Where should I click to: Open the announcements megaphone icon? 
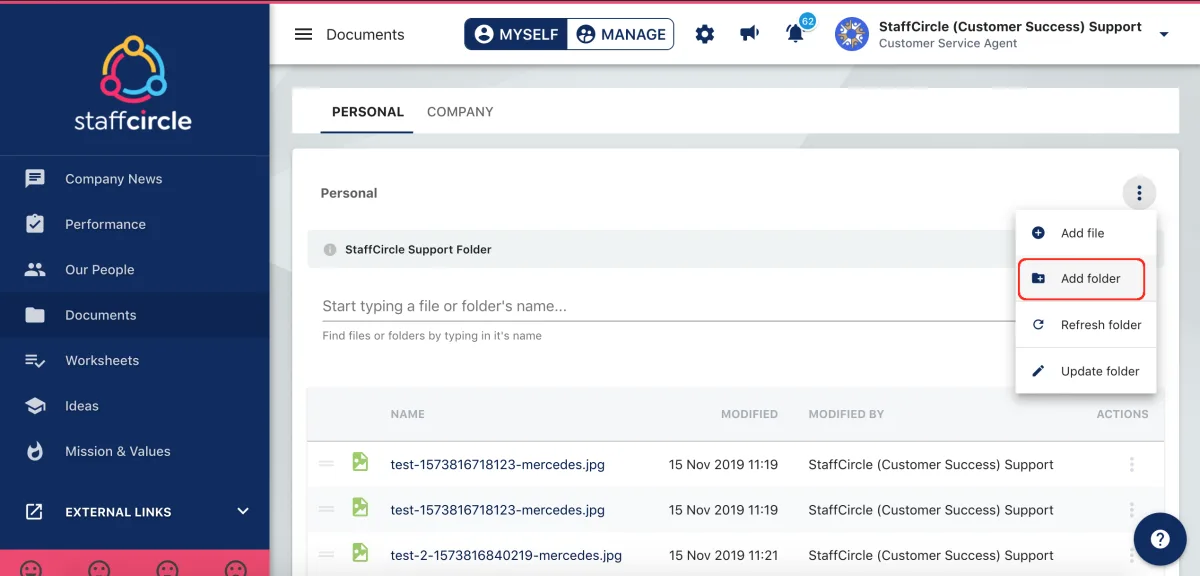[x=749, y=34]
